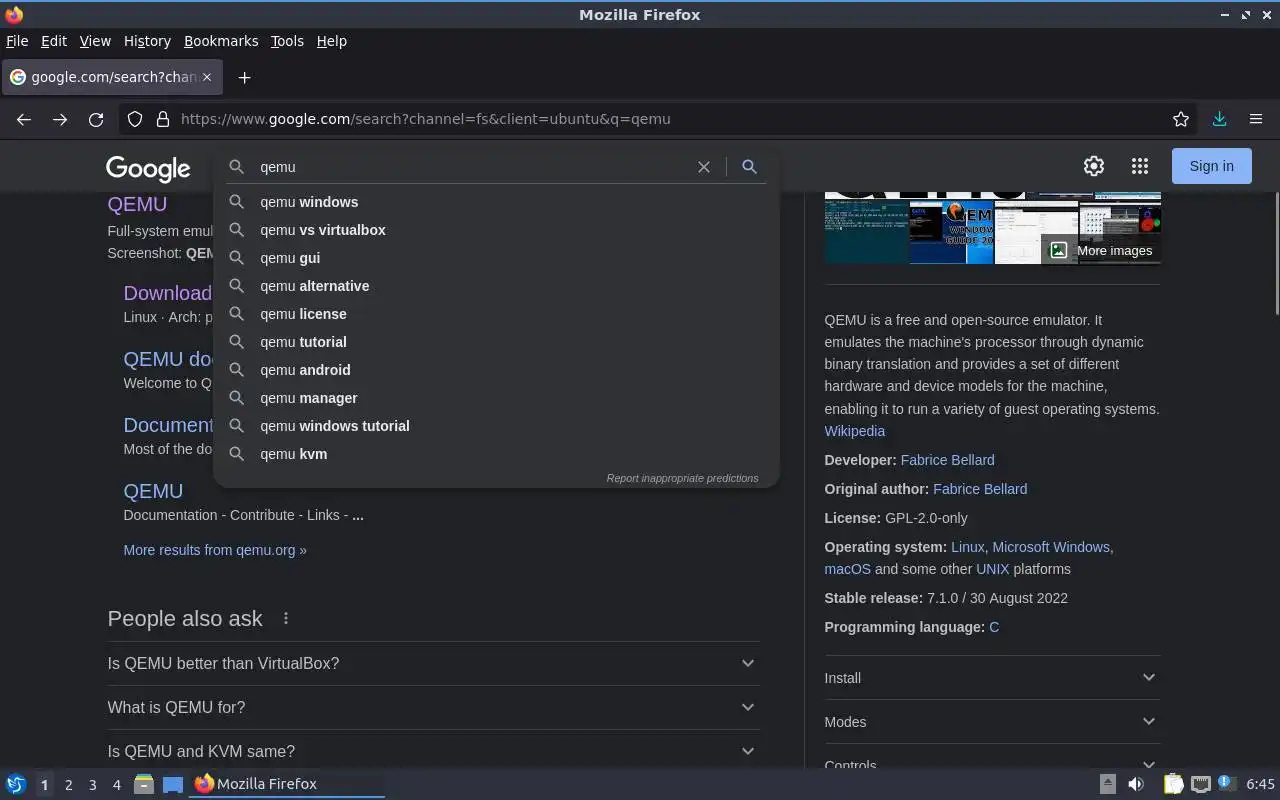Choose suggestion 'qemu windows'
This screenshot has height=800, width=1280.
[x=496, y=202]
